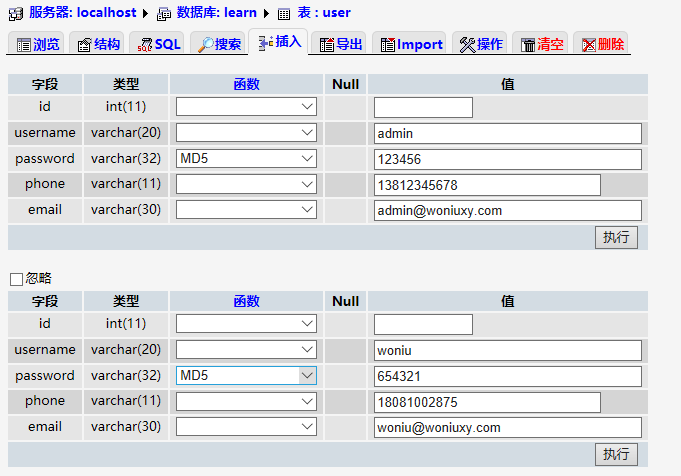681x476 pixels.
Task: Click the Structure (结构) tab icon
Action: (x=85, y=45)
